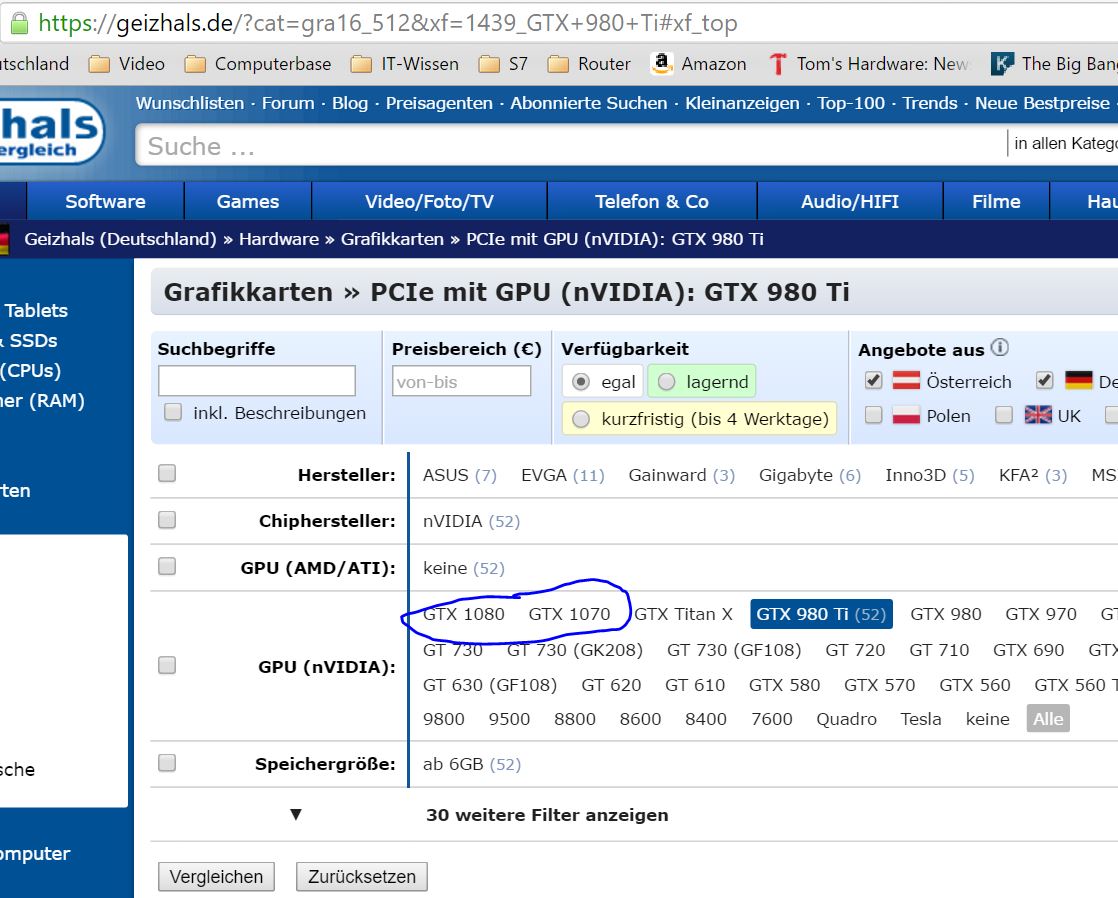
Task: Click the Österreich flag icon
Action: [x=906, y=381]
